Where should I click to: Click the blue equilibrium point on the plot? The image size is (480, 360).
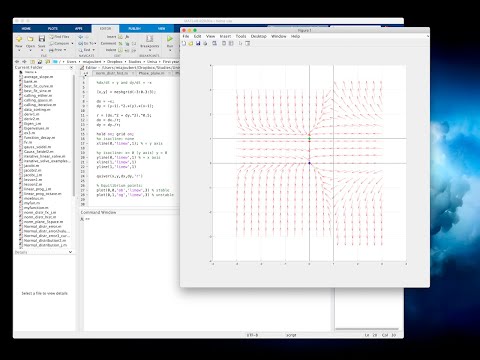pos(309,163)
